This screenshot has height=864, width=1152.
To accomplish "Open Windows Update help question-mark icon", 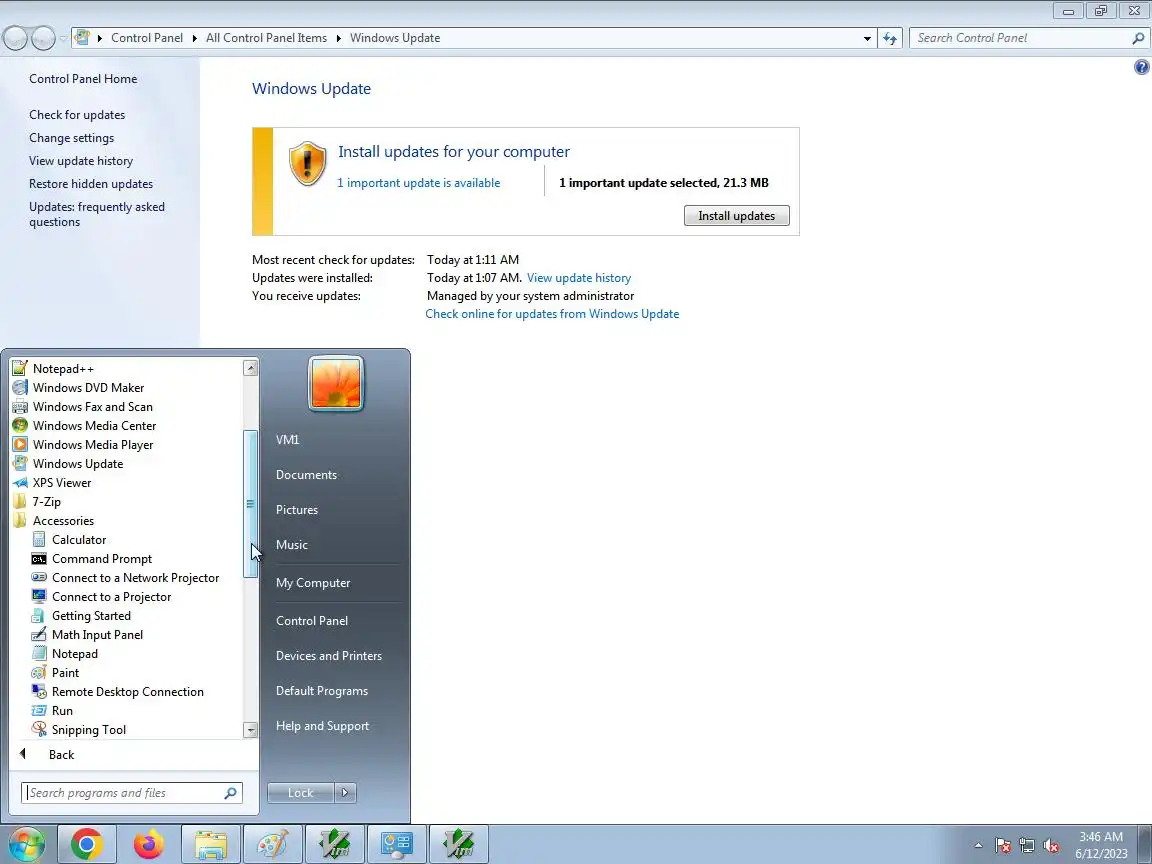I will pyautogui.click(x=1141, y=68).
